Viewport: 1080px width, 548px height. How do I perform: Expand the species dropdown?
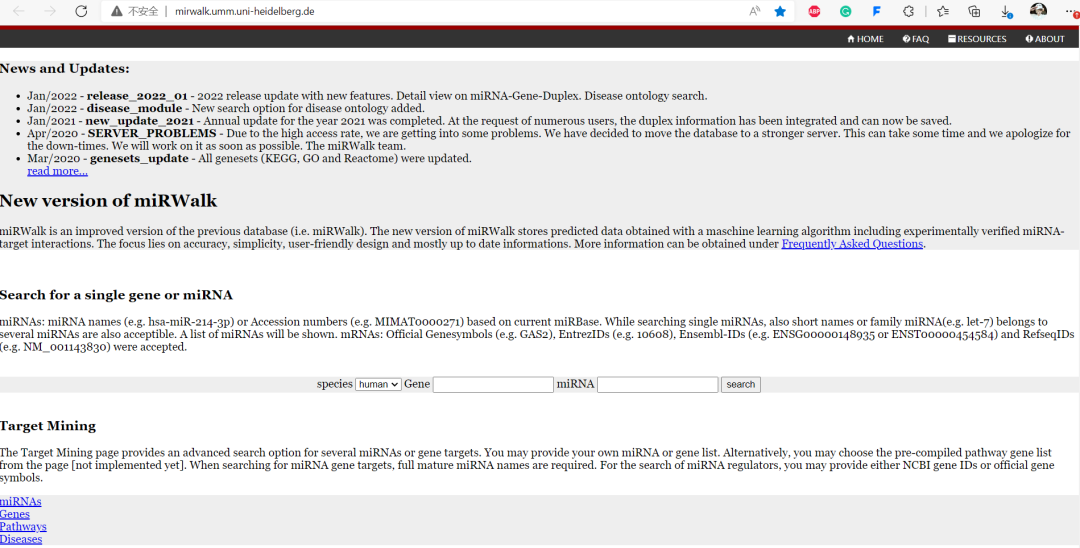(x=379, y=384)
